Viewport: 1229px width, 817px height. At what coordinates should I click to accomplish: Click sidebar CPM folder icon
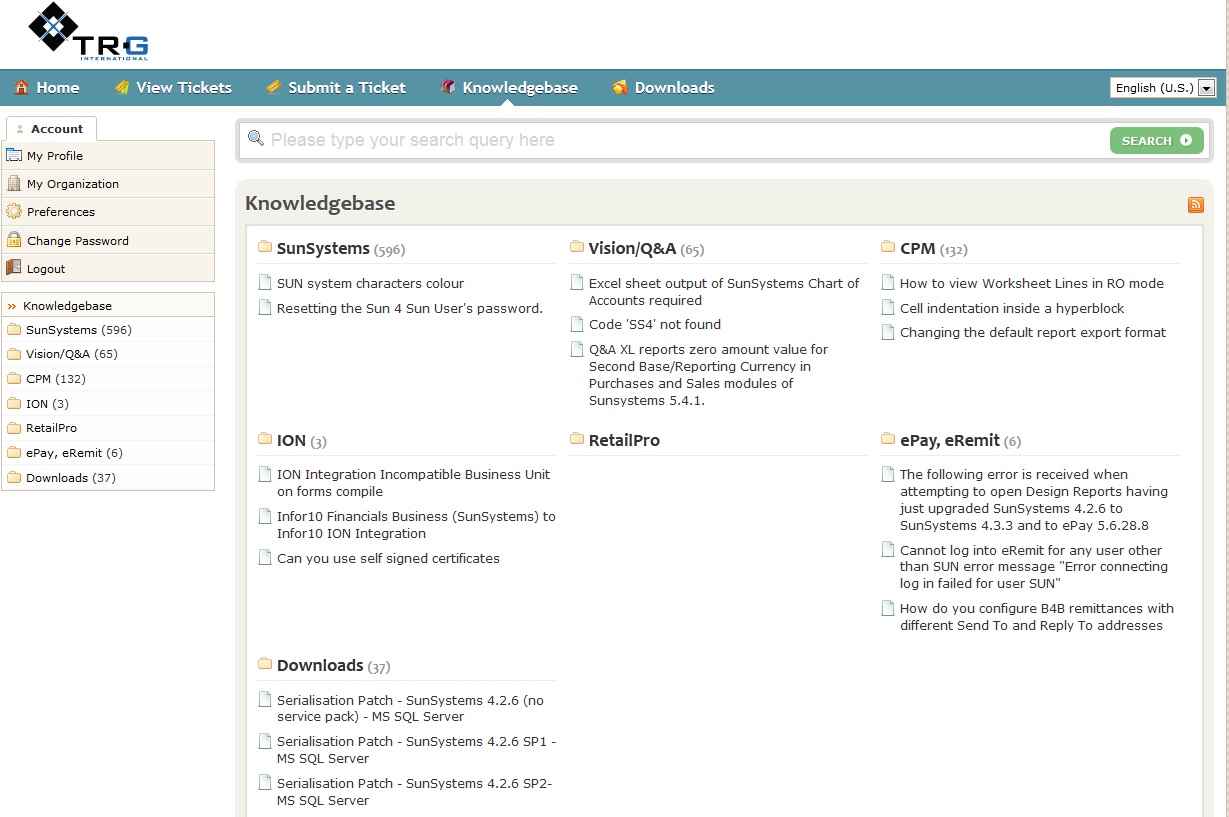pyautogui.click(x=14, y=379)
